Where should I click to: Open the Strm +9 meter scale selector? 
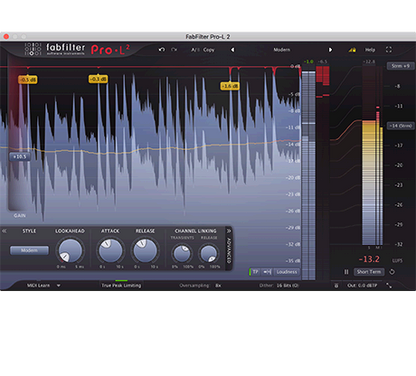click(400, 66)
